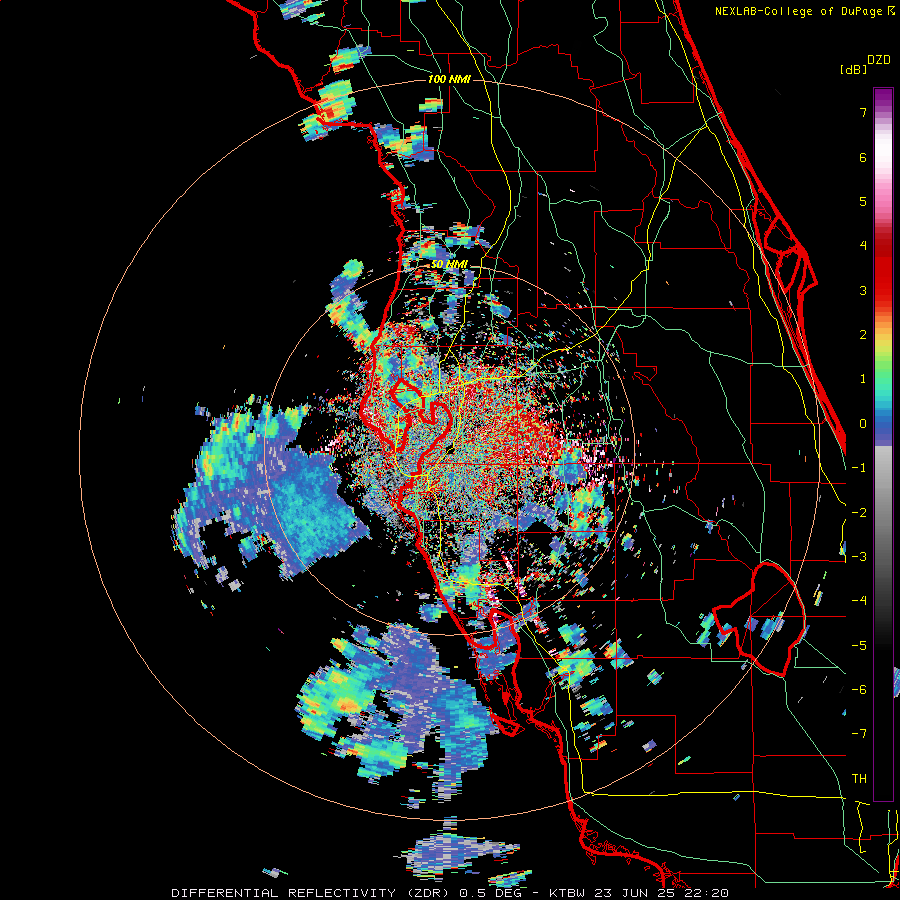Screen dimensions: 900x900
Task: Select the -5 dB scale label
Action: click(859, 646)
